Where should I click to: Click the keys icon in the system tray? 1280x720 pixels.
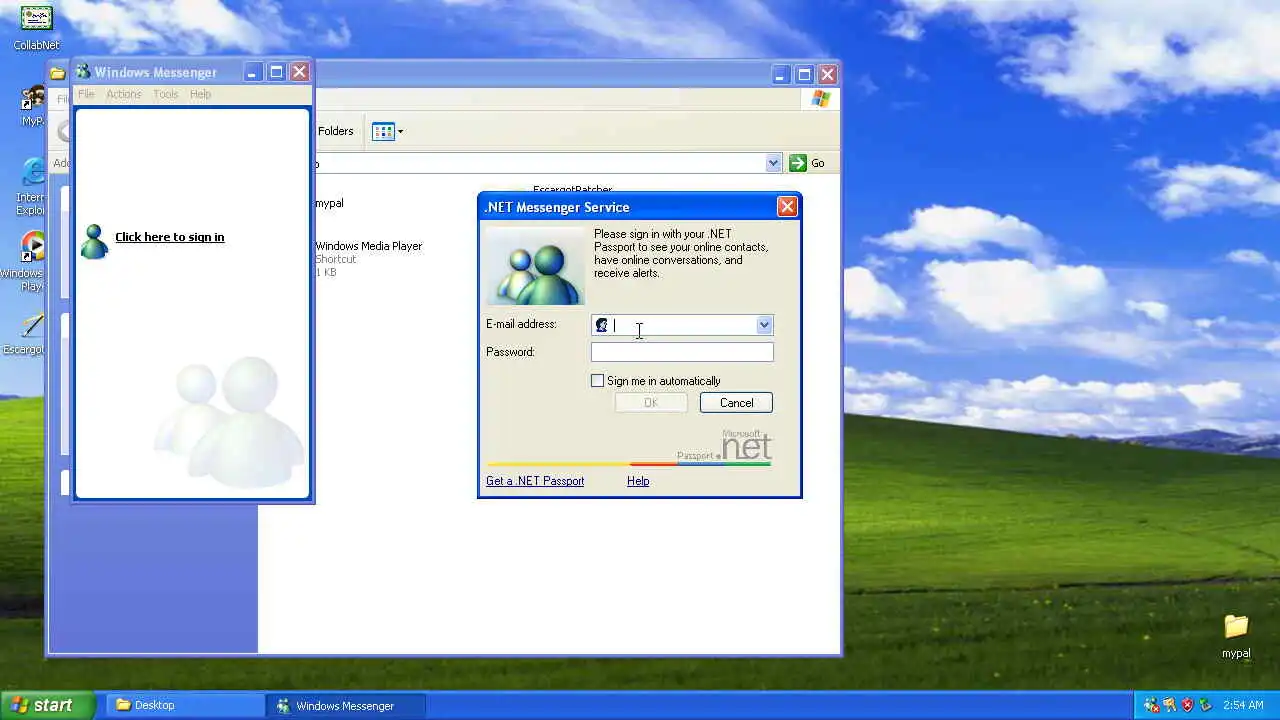1169,705
